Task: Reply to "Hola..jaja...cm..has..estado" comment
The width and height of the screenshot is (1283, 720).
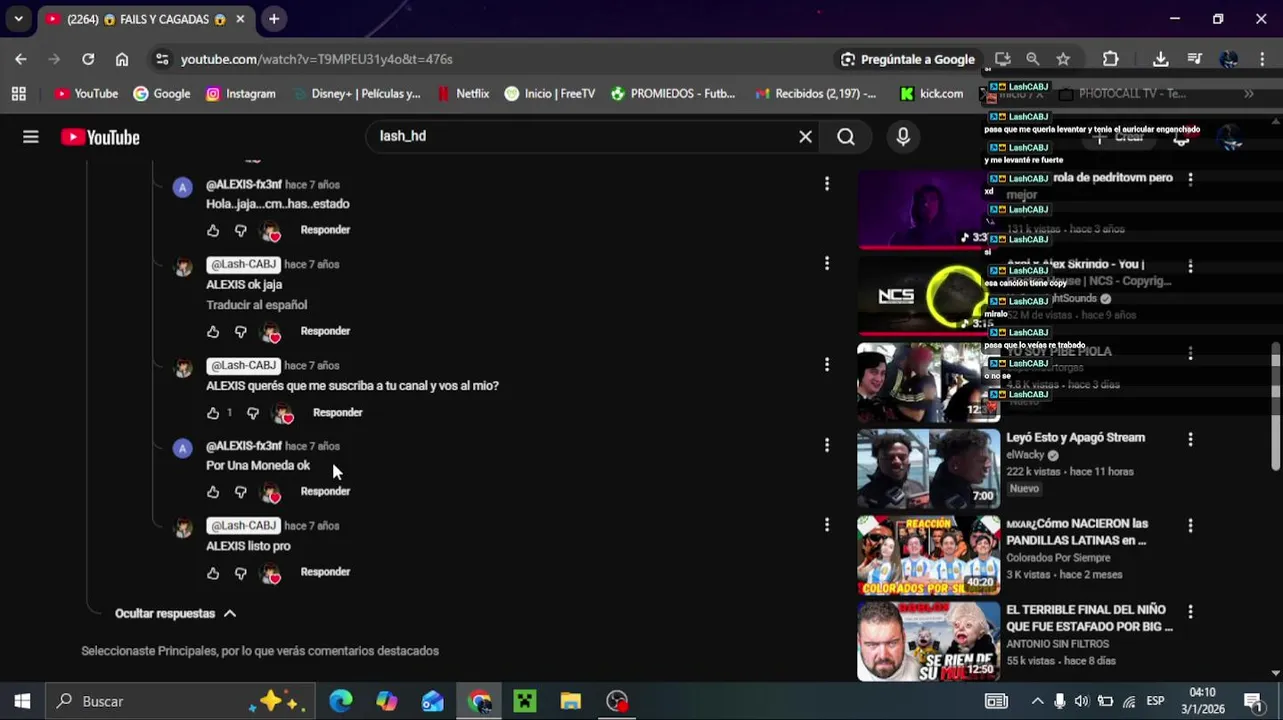Action: 325,230
